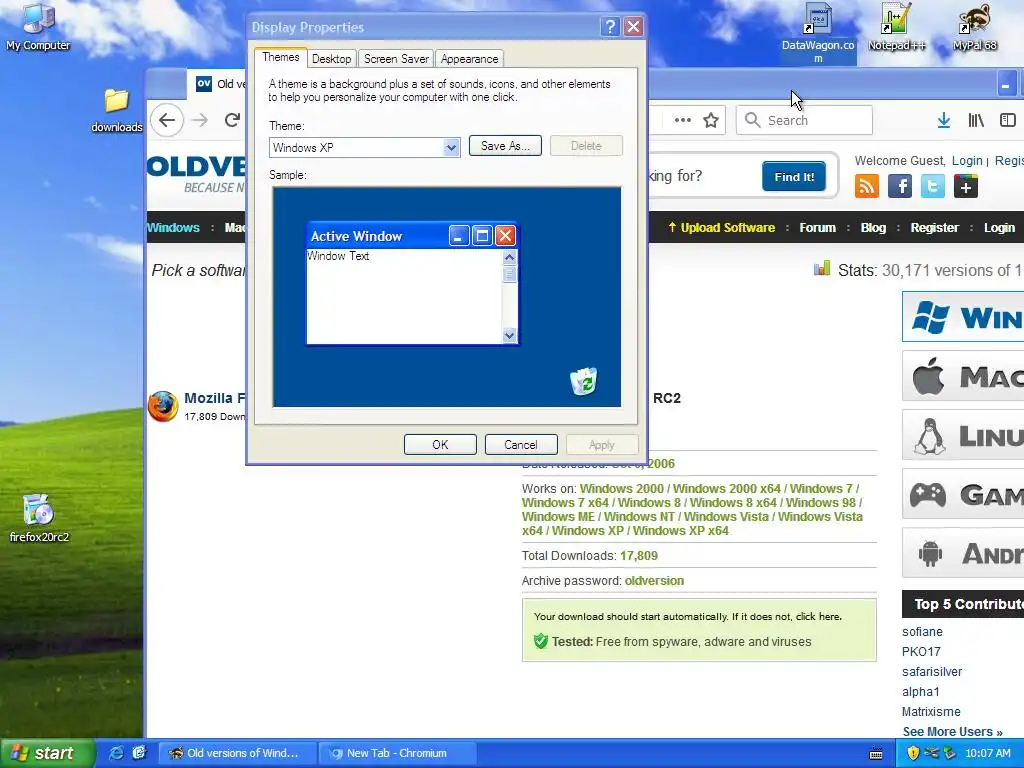Switch to the Themes tab

tap(281, 57)
